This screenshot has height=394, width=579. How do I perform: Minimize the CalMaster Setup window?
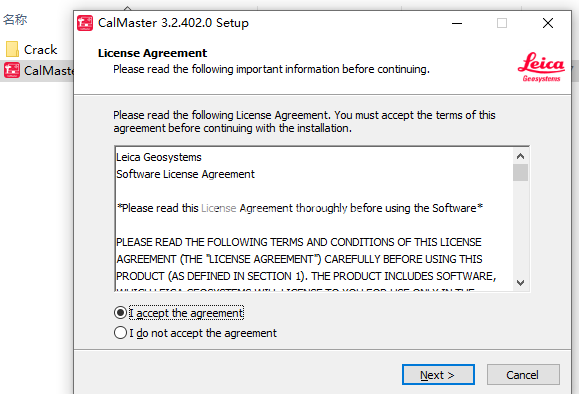(457, 23)
